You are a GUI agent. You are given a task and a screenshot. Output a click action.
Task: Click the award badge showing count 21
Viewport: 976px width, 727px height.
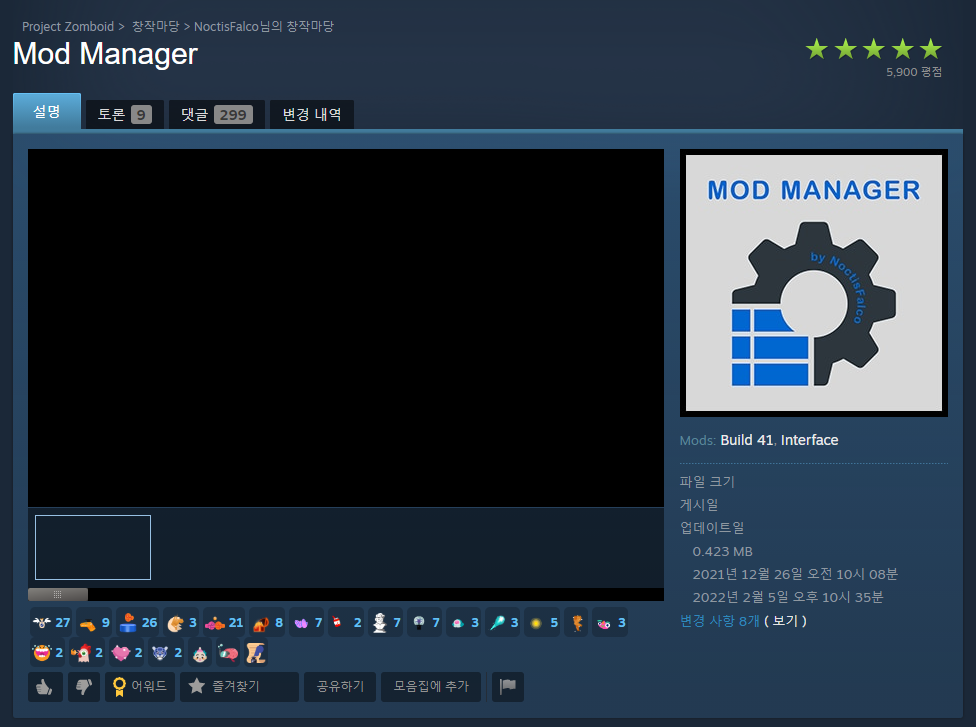point(223,622)
